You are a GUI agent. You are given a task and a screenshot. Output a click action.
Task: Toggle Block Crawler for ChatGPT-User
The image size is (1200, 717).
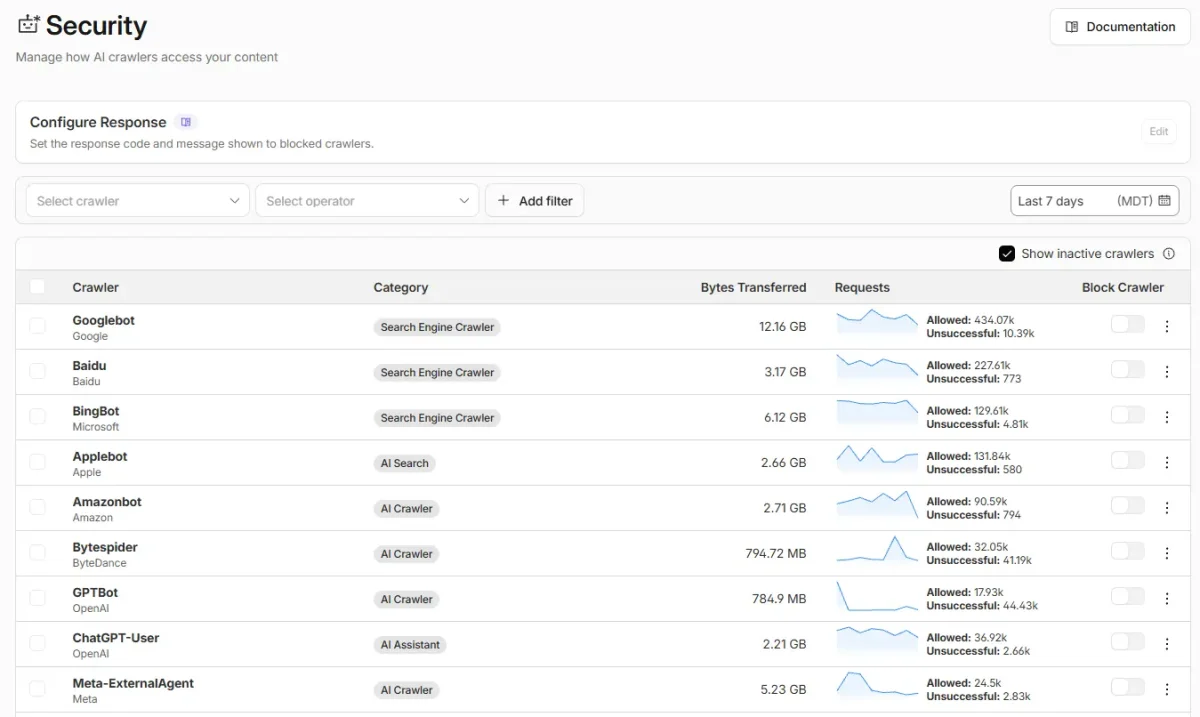click(x=1127, y=642)
